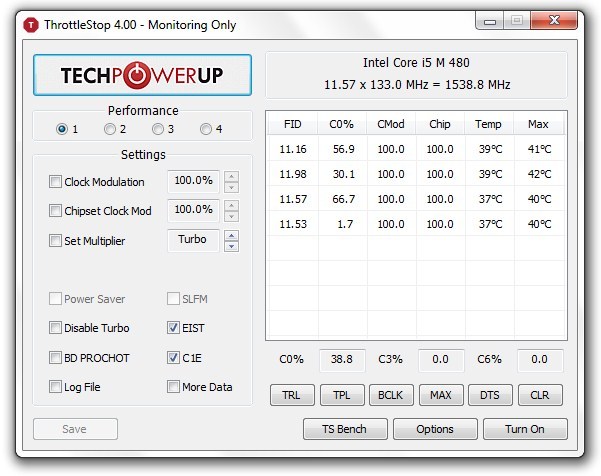The width and height of the screenshot is (601, 476).
Task: Click the Intel Core i5 M 480 text
Action: 416,62
